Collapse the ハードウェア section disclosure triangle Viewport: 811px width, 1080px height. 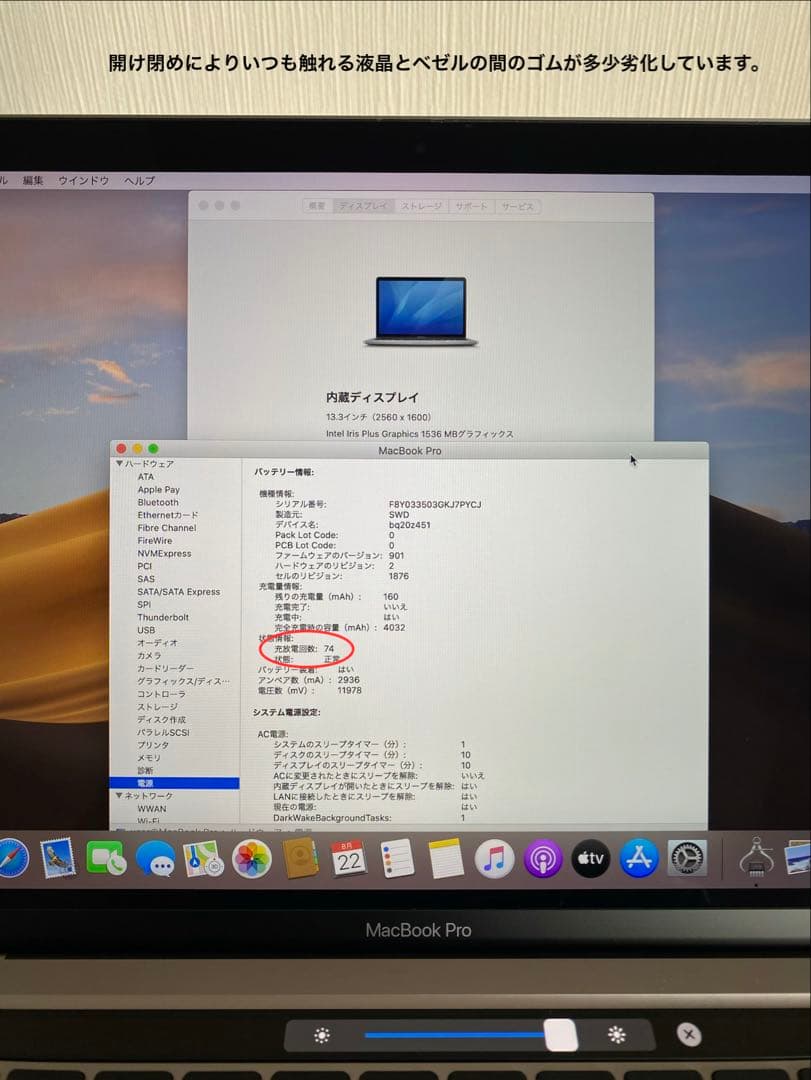click(x=120, y=463)
